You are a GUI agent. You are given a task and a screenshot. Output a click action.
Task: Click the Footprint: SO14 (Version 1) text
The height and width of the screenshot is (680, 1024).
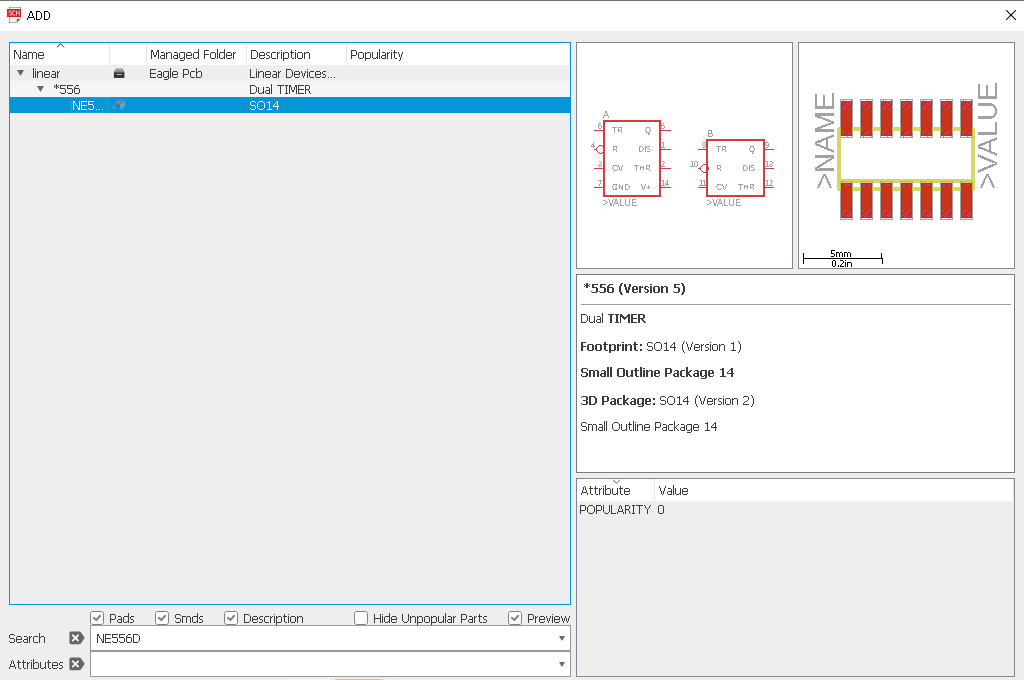tap(661, 347)
